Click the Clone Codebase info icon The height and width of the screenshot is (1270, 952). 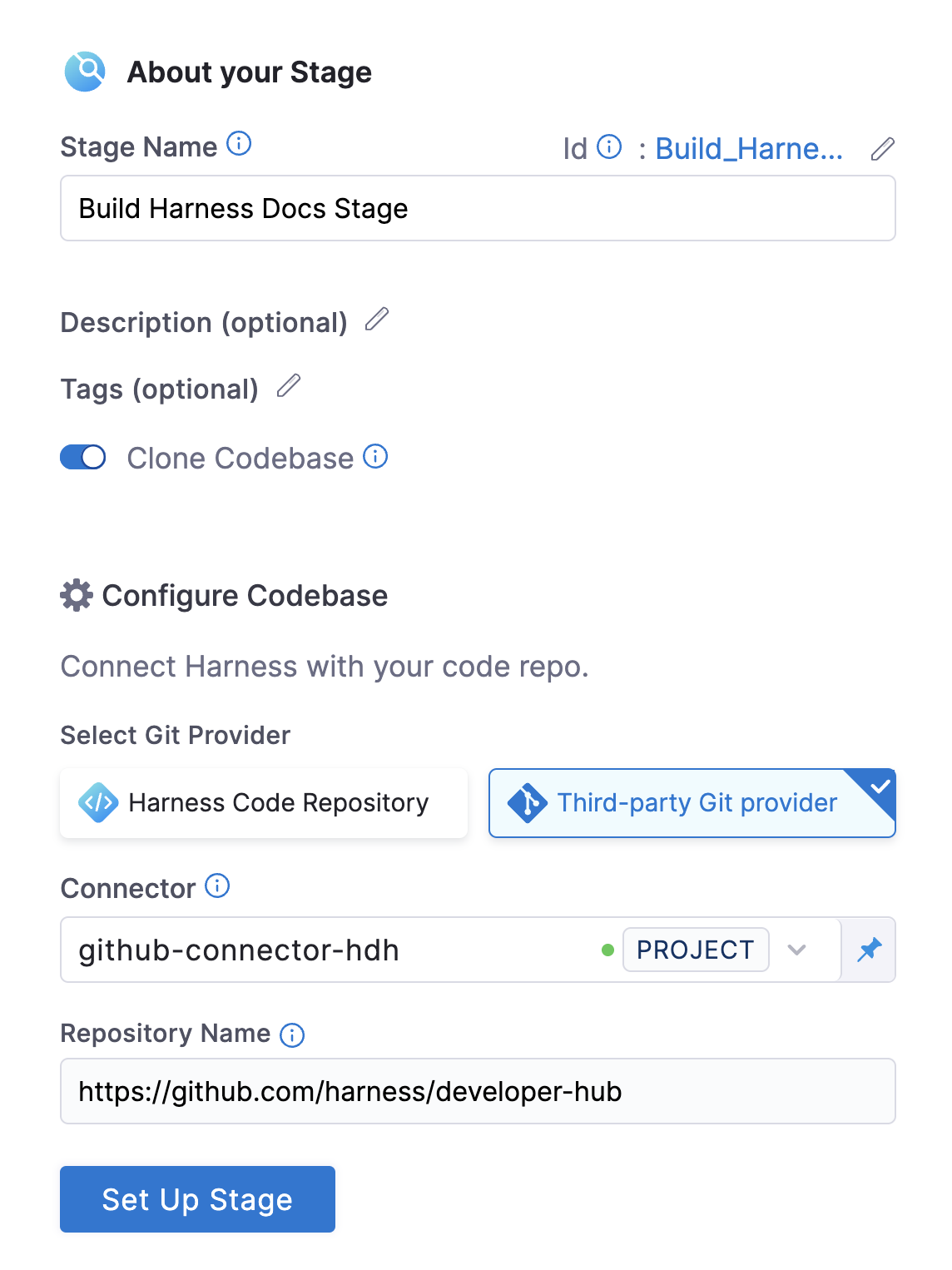[x=376, y=457]
